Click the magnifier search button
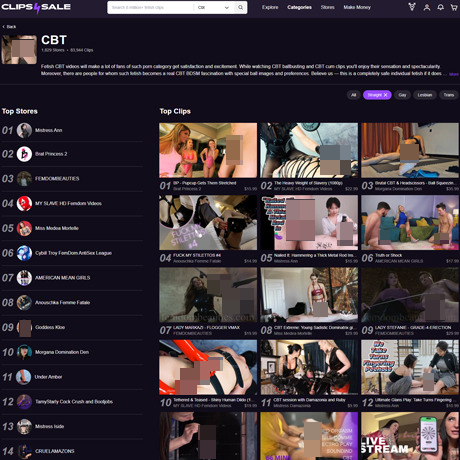460x460 pixels. [240, 7]
